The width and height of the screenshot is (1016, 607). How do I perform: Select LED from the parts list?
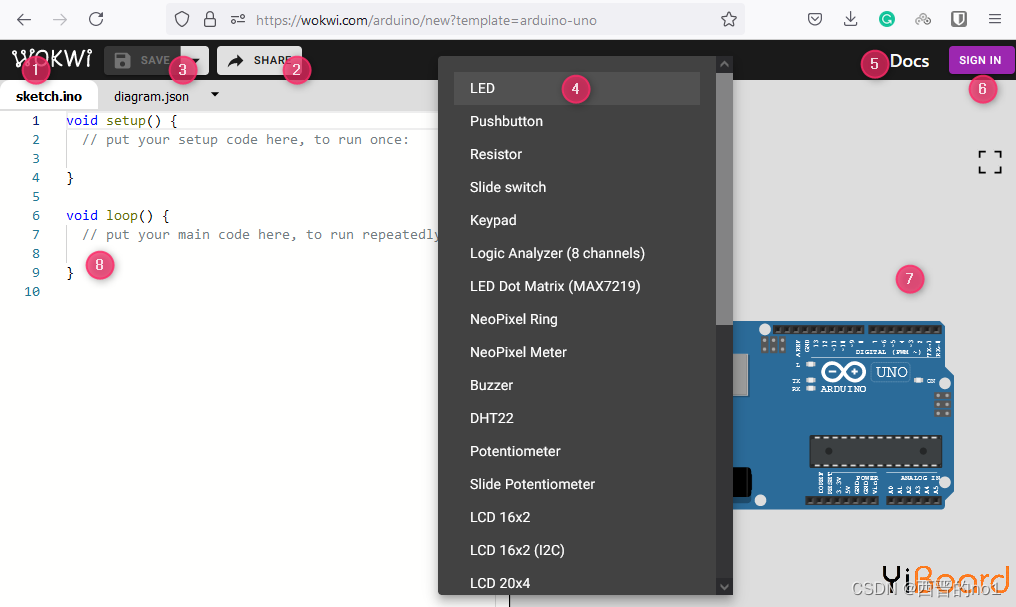click(x=577, y=88)
